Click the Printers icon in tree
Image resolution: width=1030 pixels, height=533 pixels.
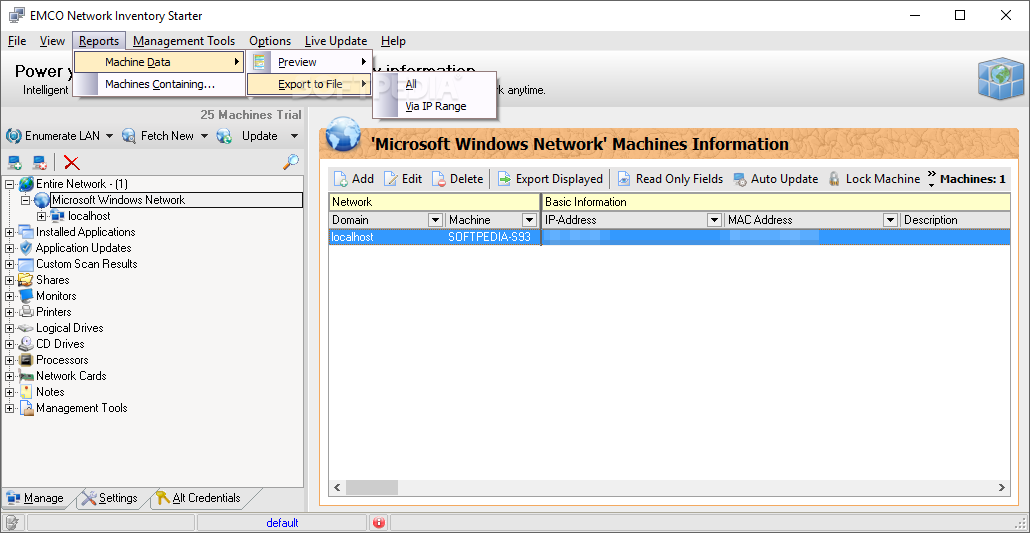pyautogui.click(x=26, y=312)
